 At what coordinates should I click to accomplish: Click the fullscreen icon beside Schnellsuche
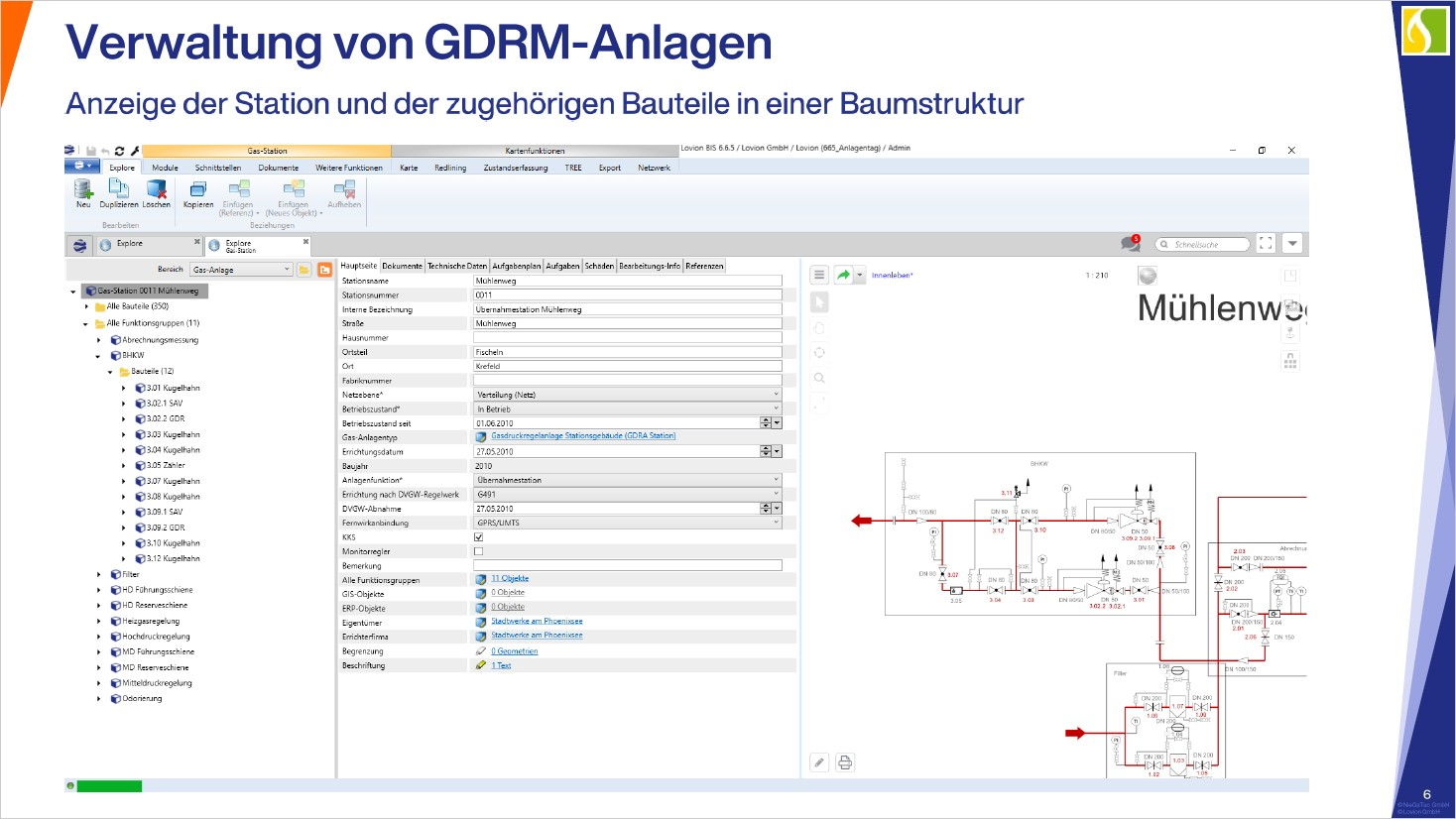[1266, 243]
